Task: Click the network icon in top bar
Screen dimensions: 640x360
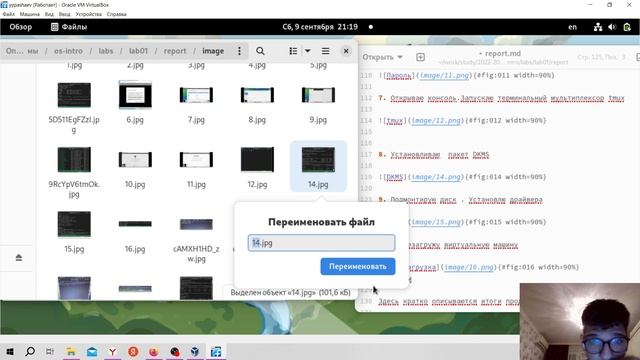Action: (598, 27)
